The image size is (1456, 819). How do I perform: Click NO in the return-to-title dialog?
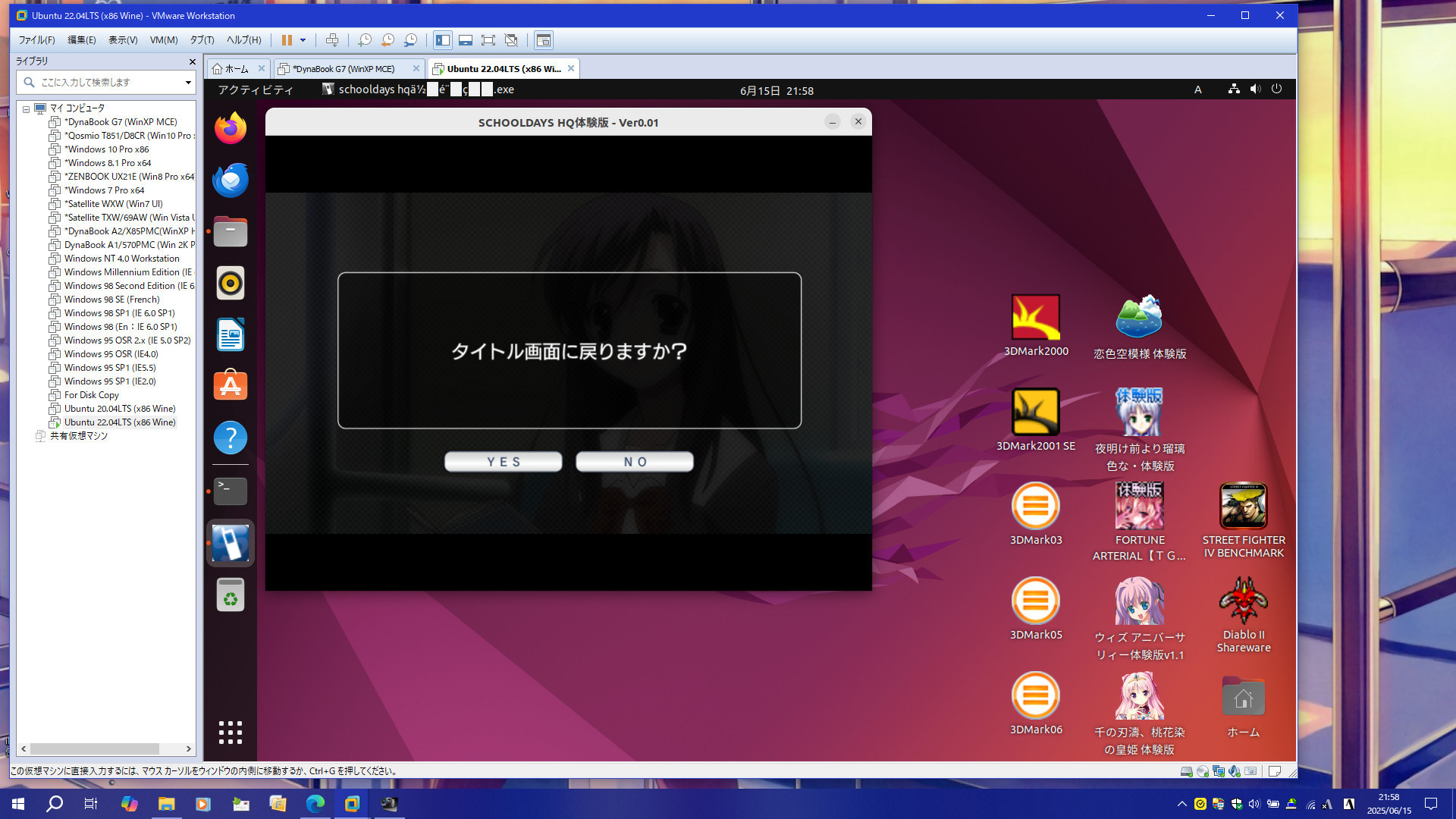point(635,462)
